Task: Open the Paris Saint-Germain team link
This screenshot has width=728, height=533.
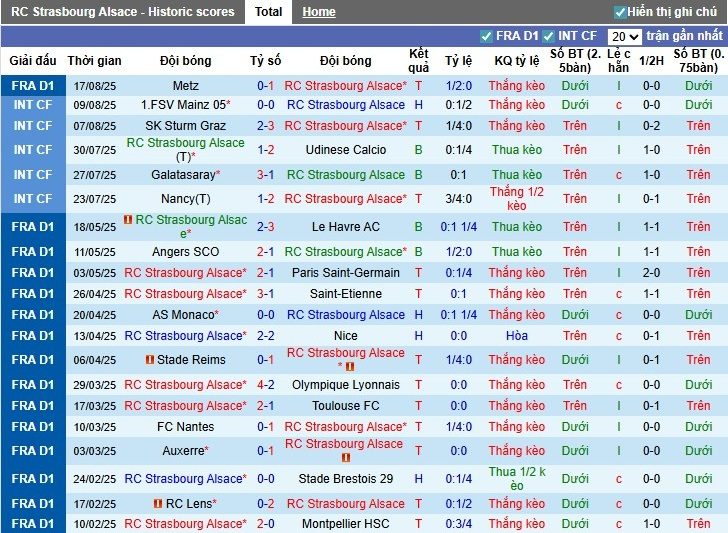Action: pyautogui.click(x=346, y=273)
